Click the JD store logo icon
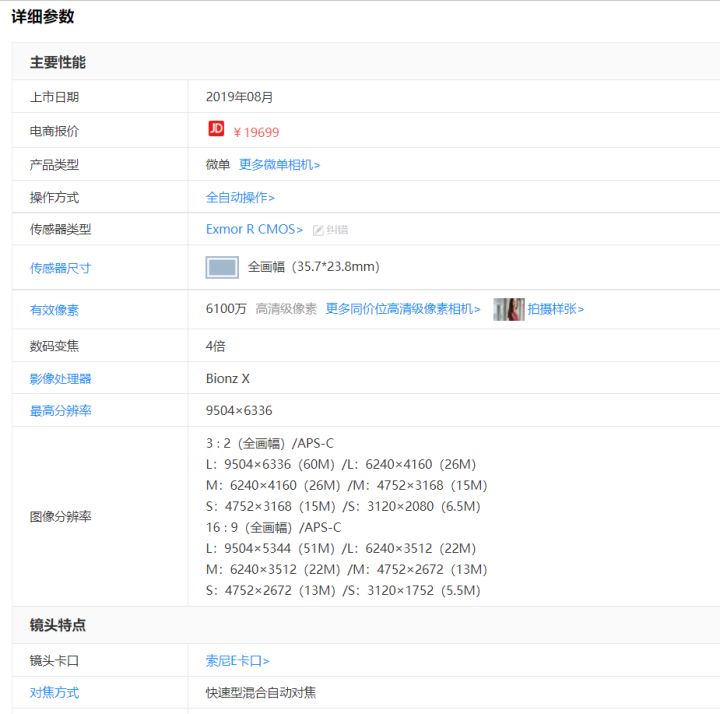This screenshot has height=714, width=720. click(x=216, y=129)
